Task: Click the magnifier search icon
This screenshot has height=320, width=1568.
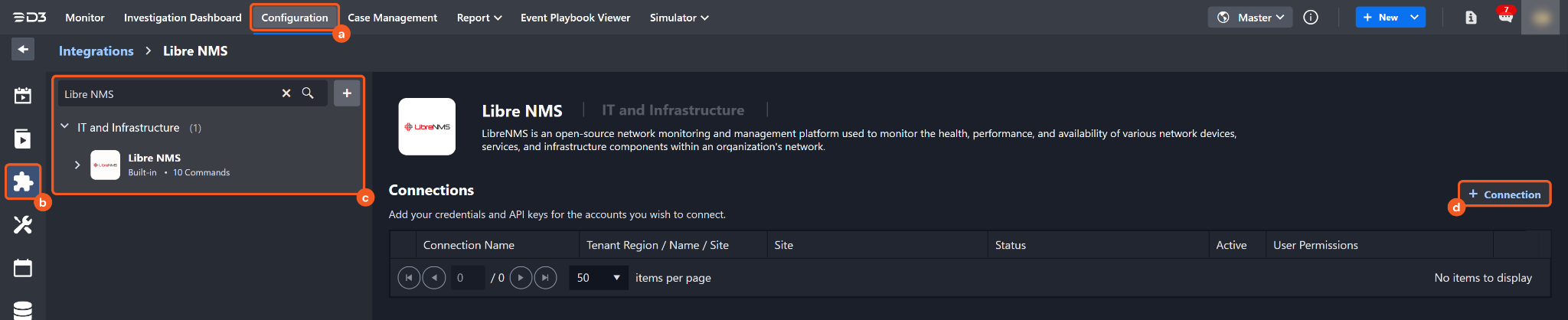Action: point(308,93)
